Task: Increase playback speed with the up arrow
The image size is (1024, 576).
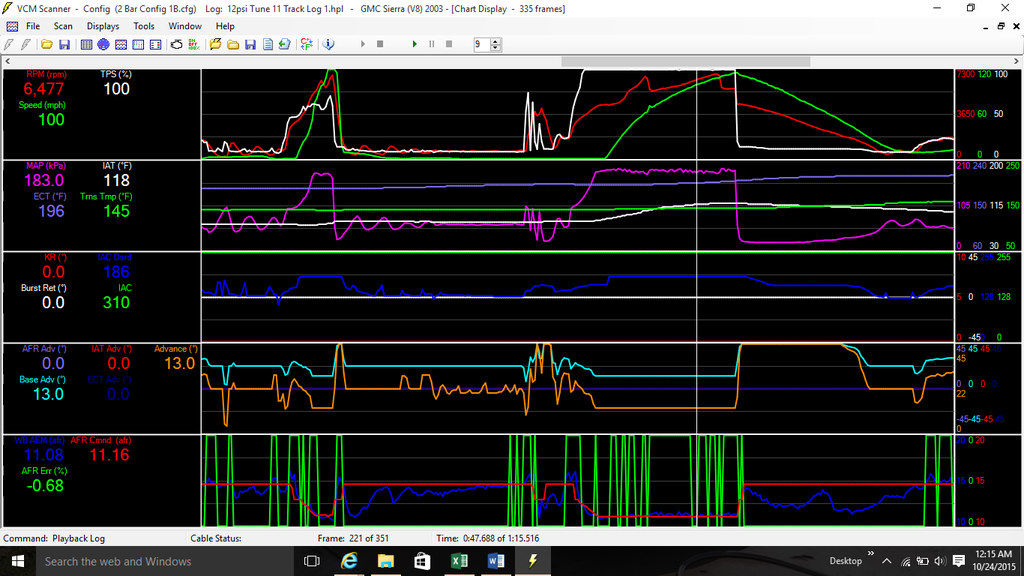Action: [496, 41]
